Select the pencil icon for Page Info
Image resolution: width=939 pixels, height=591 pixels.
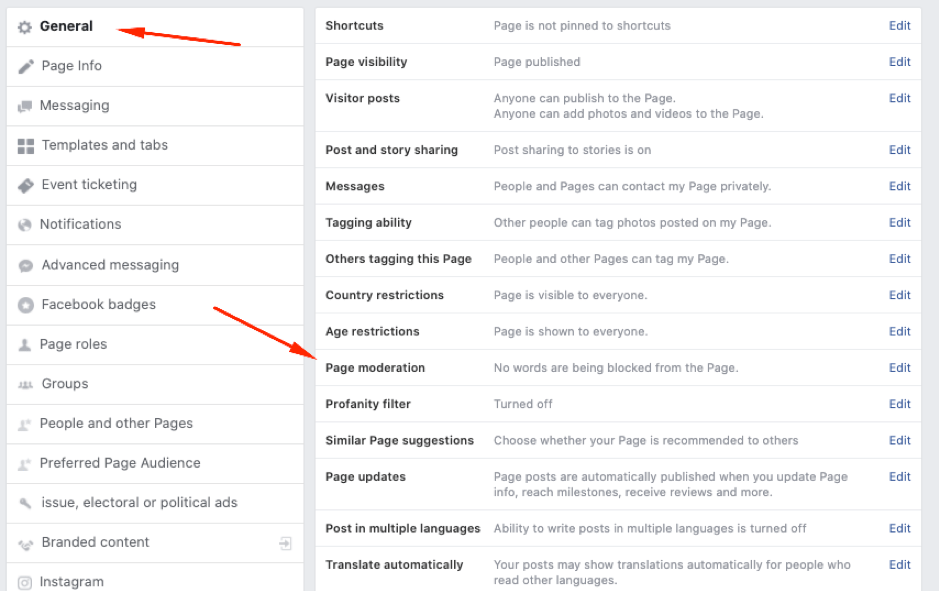[x=25, y=66]
